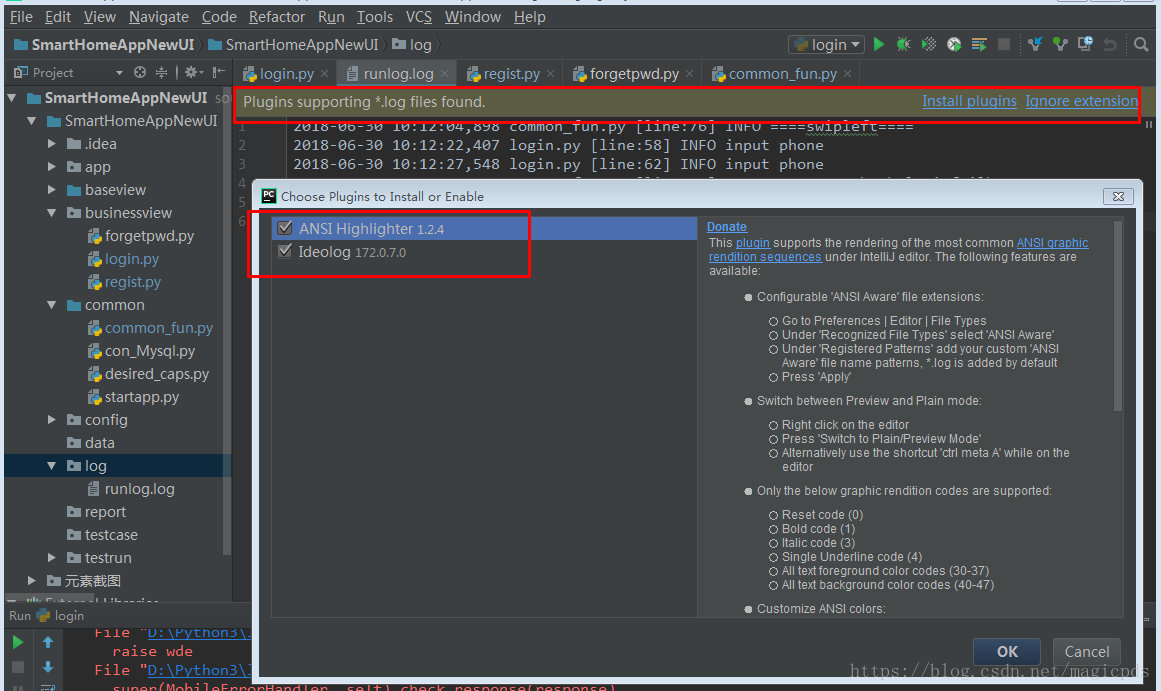This screenshot has width=1161, height=691.
Task: Click OK in Choose Plugins dialog
Action: [x=1006, y=652]
